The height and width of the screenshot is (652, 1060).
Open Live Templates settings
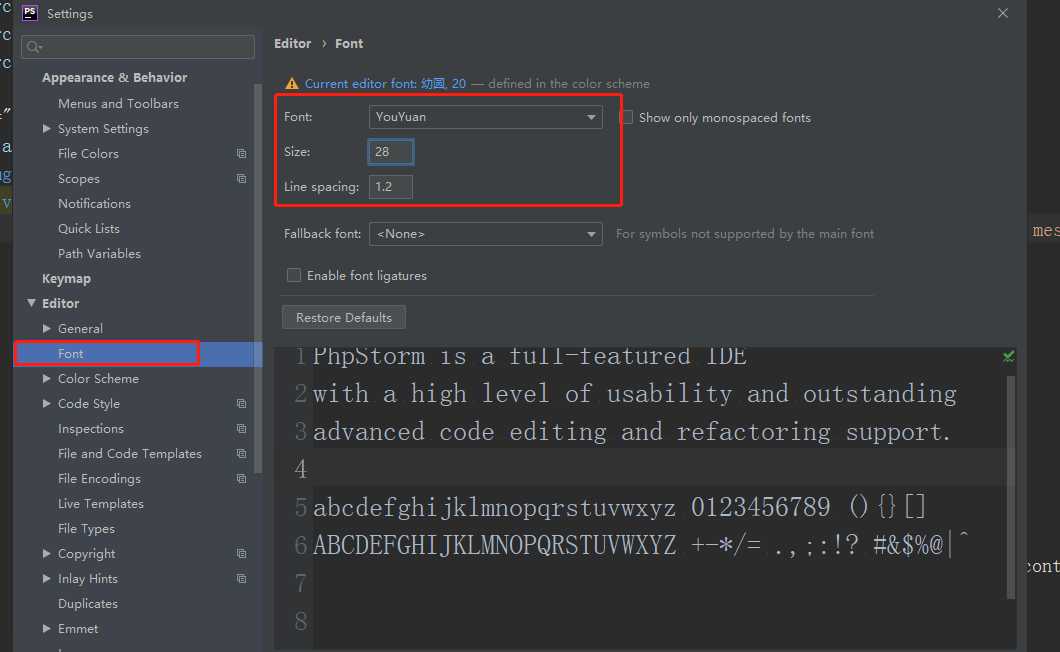101,504
